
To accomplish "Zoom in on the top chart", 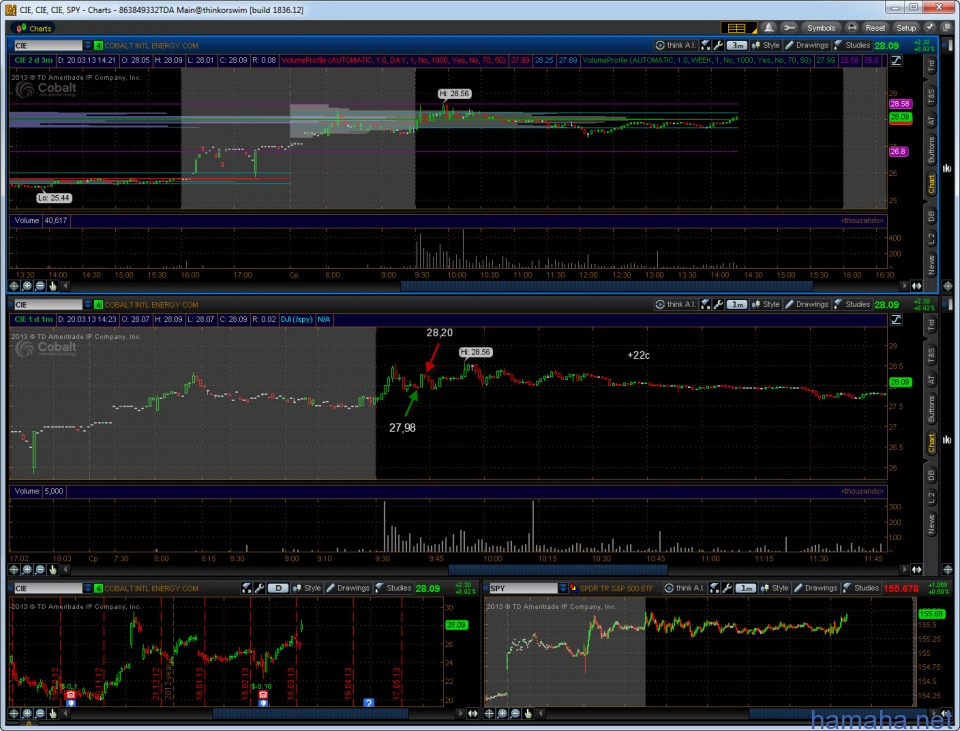I will pos(27,286).
